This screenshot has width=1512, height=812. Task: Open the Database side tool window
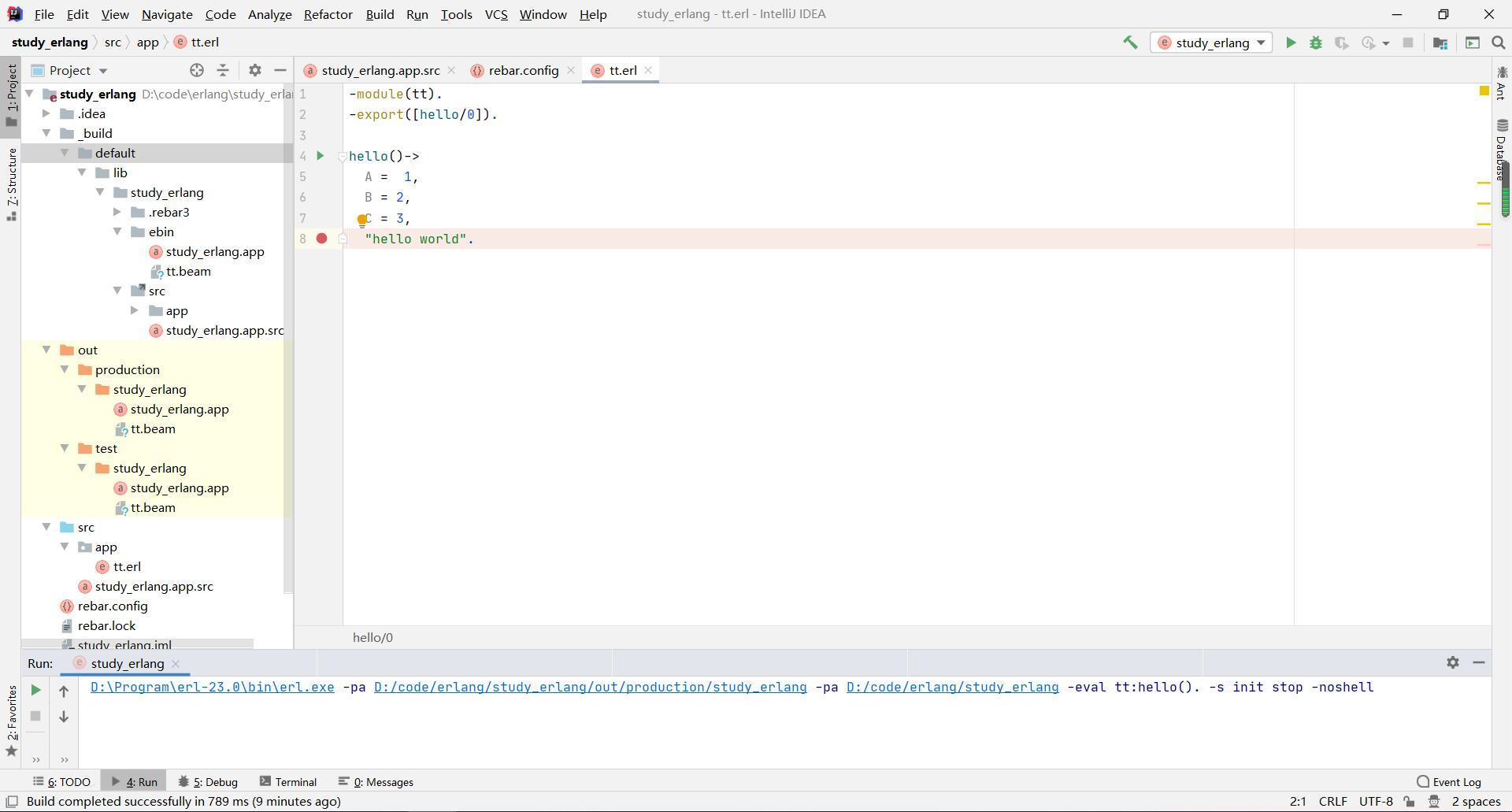tap(1502, 150)
